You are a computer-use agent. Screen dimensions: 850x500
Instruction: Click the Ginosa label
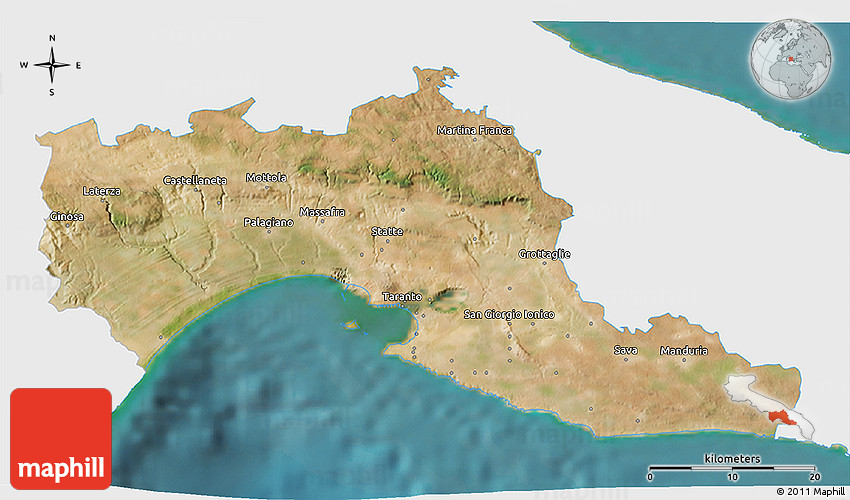click(67, 217)
